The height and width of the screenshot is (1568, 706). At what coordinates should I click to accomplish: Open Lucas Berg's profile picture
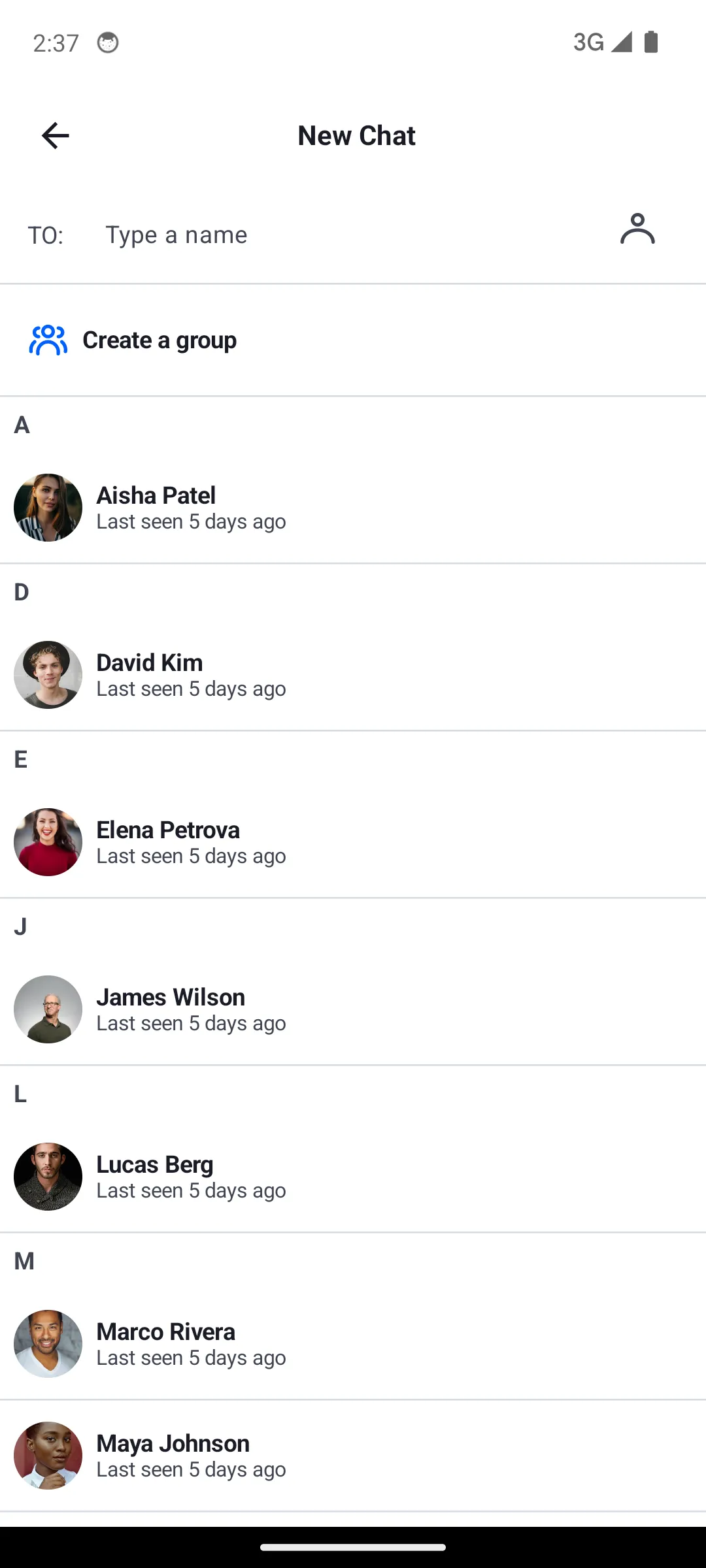pyautogui.click(x=48, y=1177)
